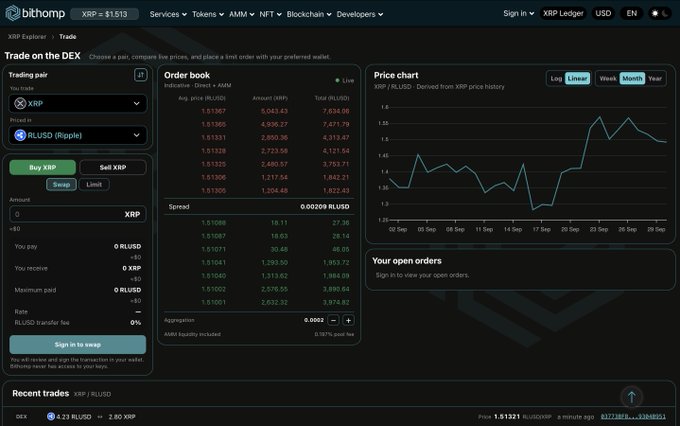Image resolution: width=680 pixels, height=426 pixels.
Task: Click the XRP Ledger network selector
Action: [x=563, y=13]
